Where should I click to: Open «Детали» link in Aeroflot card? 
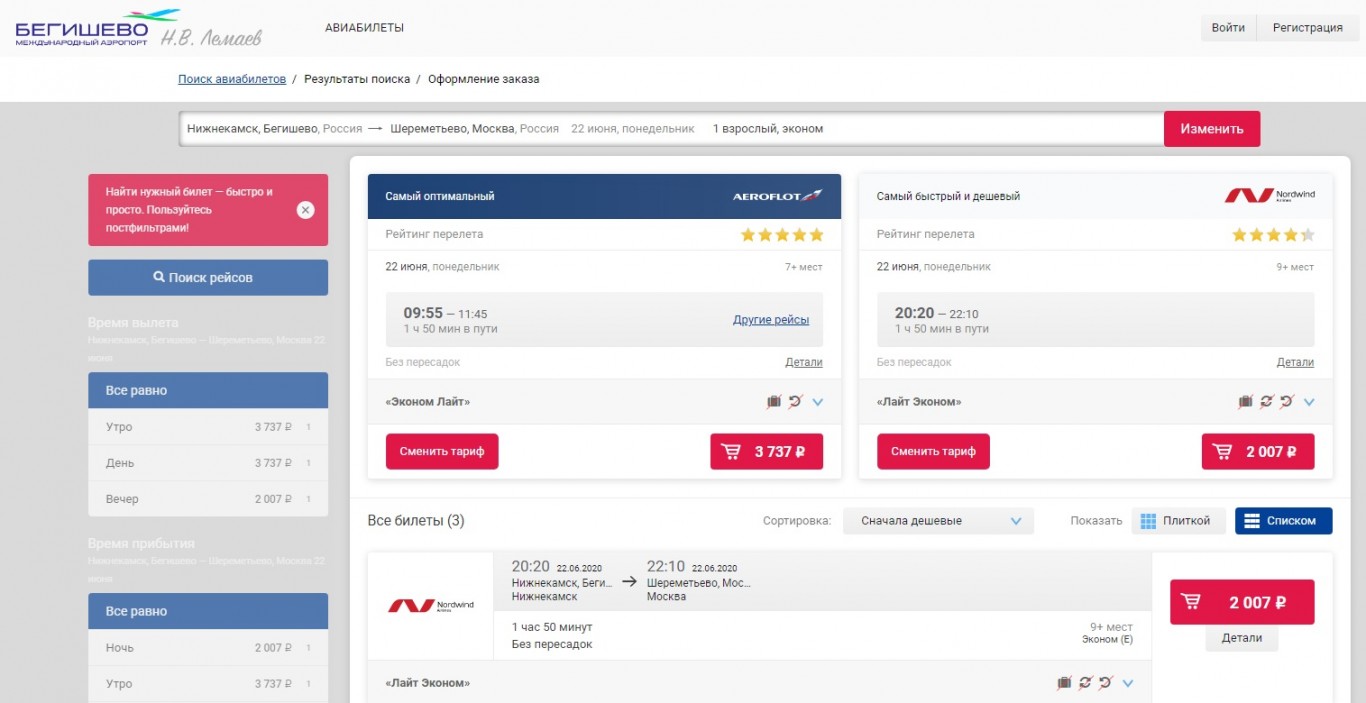pyautogui.click(x=804, y=362)
